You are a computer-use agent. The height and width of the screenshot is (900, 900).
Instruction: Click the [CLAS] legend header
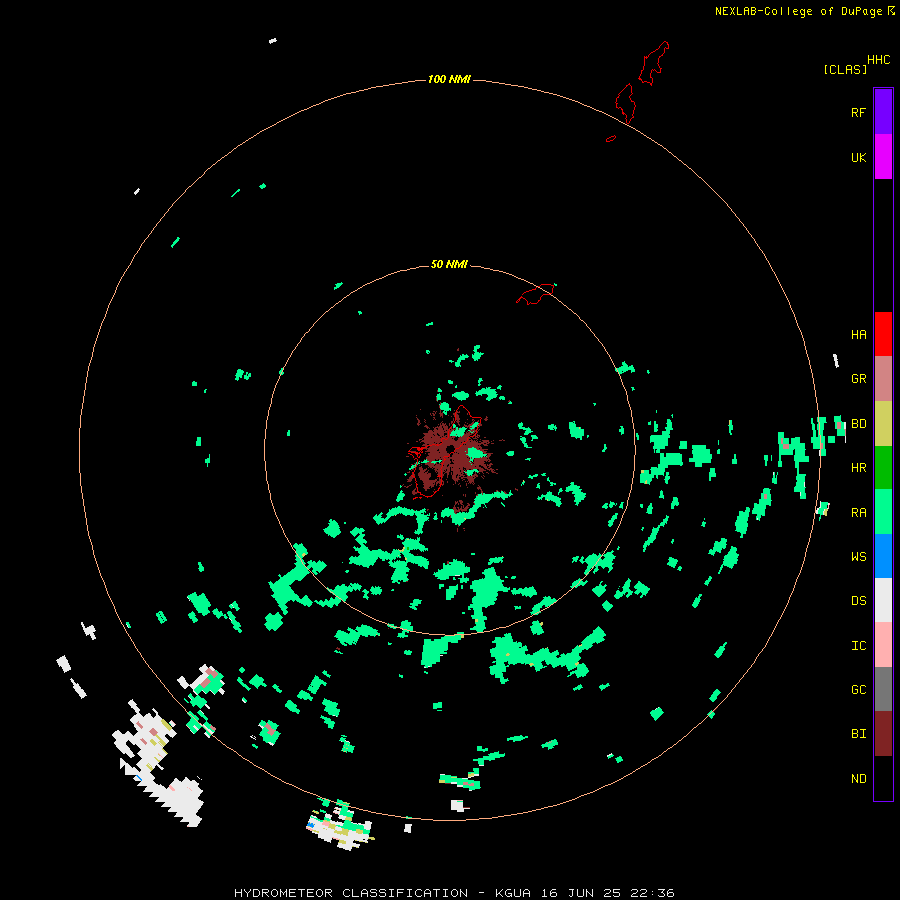click(x=845, y=69)
